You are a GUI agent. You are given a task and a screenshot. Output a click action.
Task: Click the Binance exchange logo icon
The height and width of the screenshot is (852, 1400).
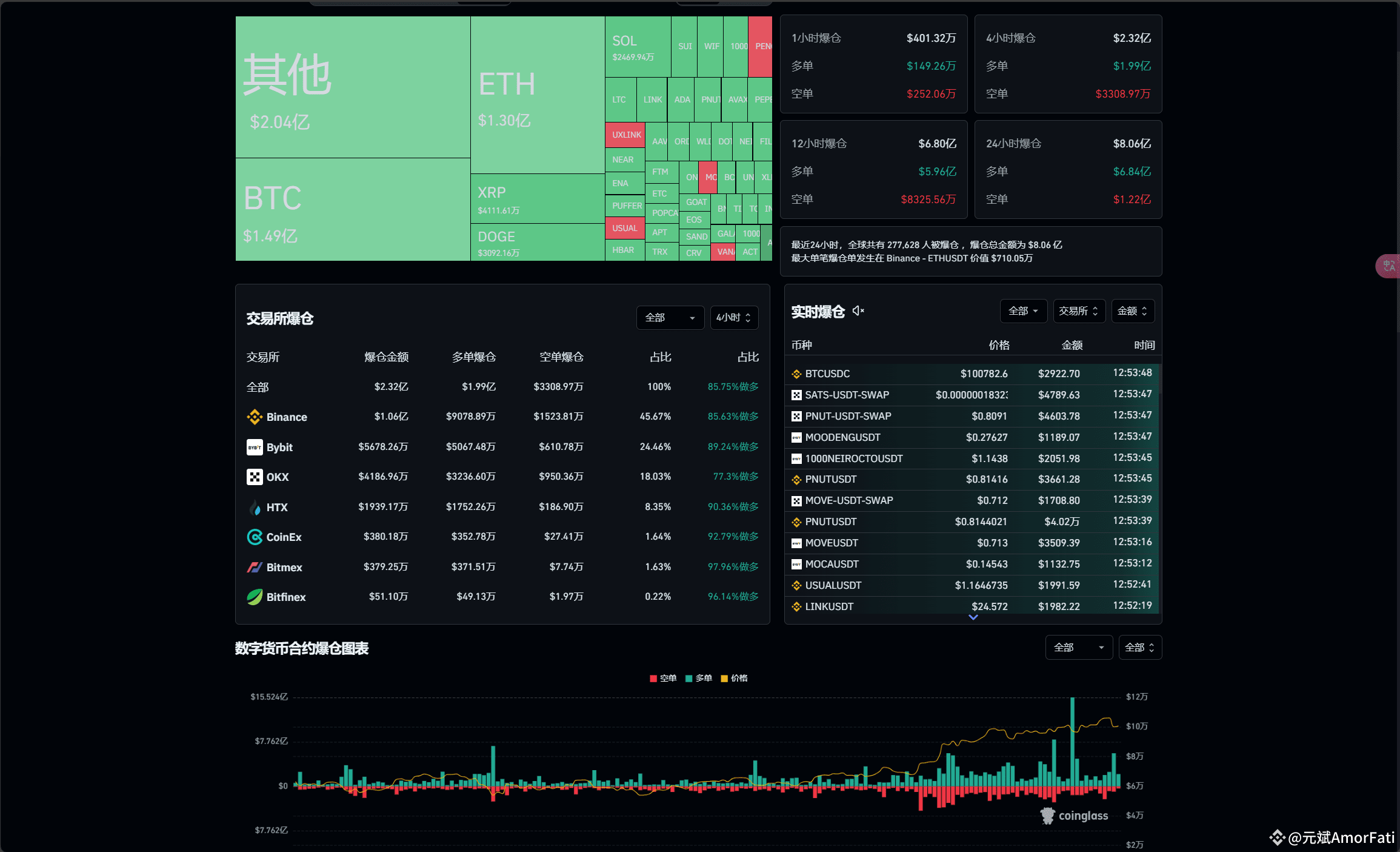(x=255, y=417)
